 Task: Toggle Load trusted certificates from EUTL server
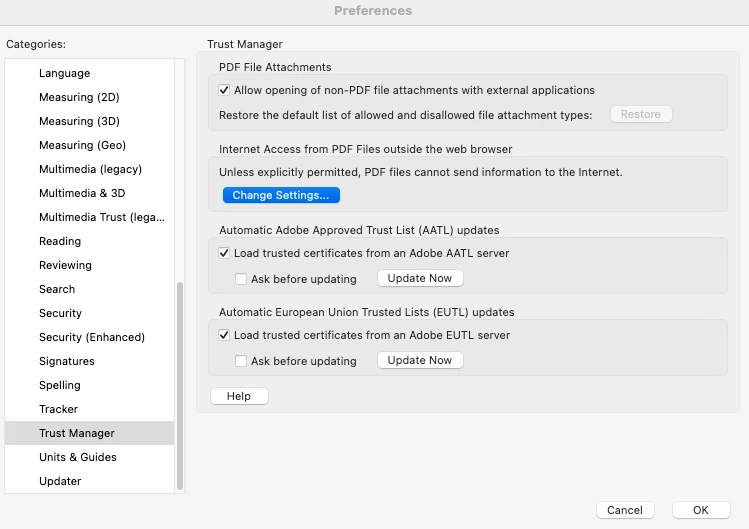(x=224, y=335)
